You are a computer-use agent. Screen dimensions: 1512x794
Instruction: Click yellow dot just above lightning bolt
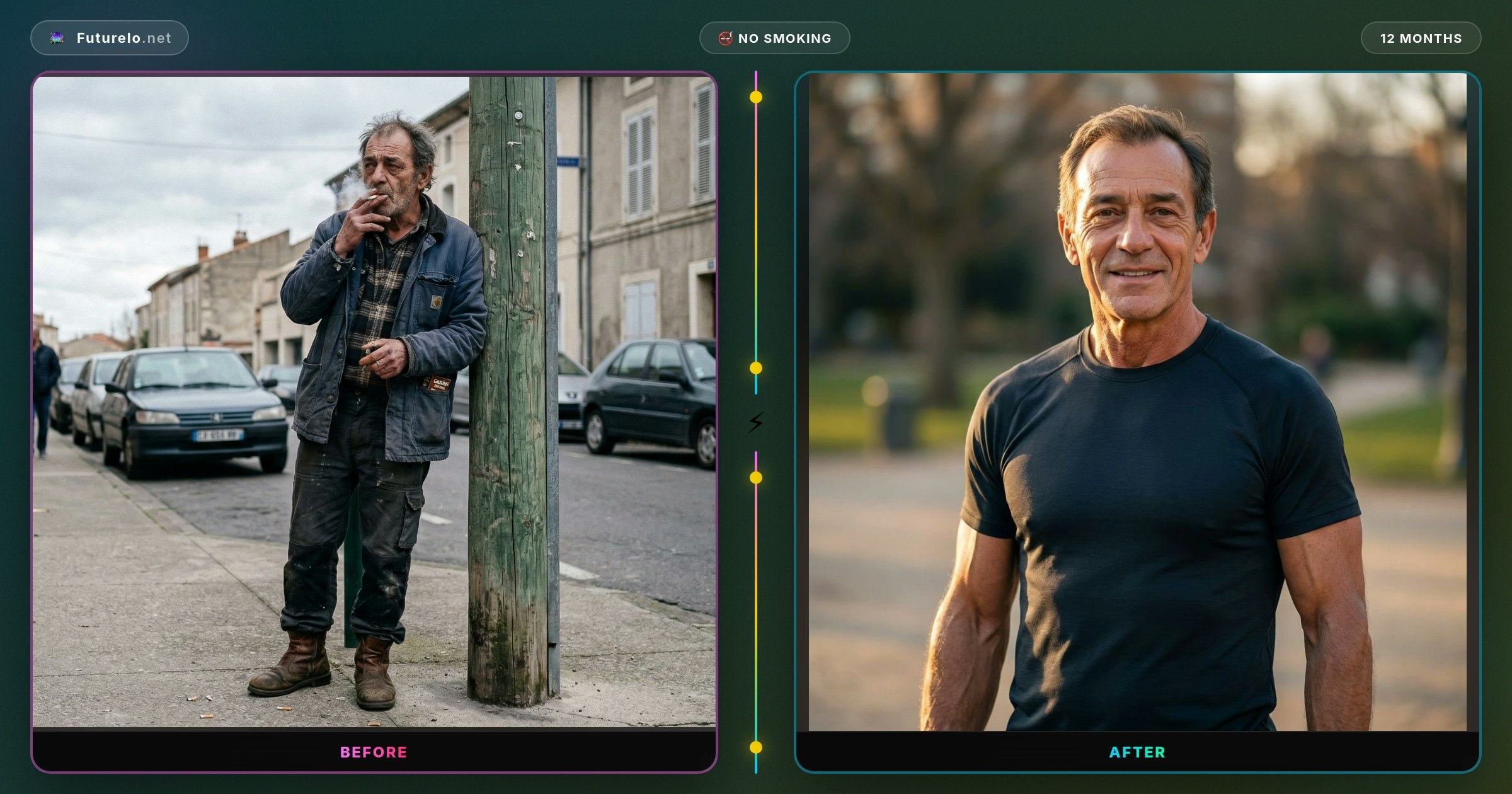[756, 368]
